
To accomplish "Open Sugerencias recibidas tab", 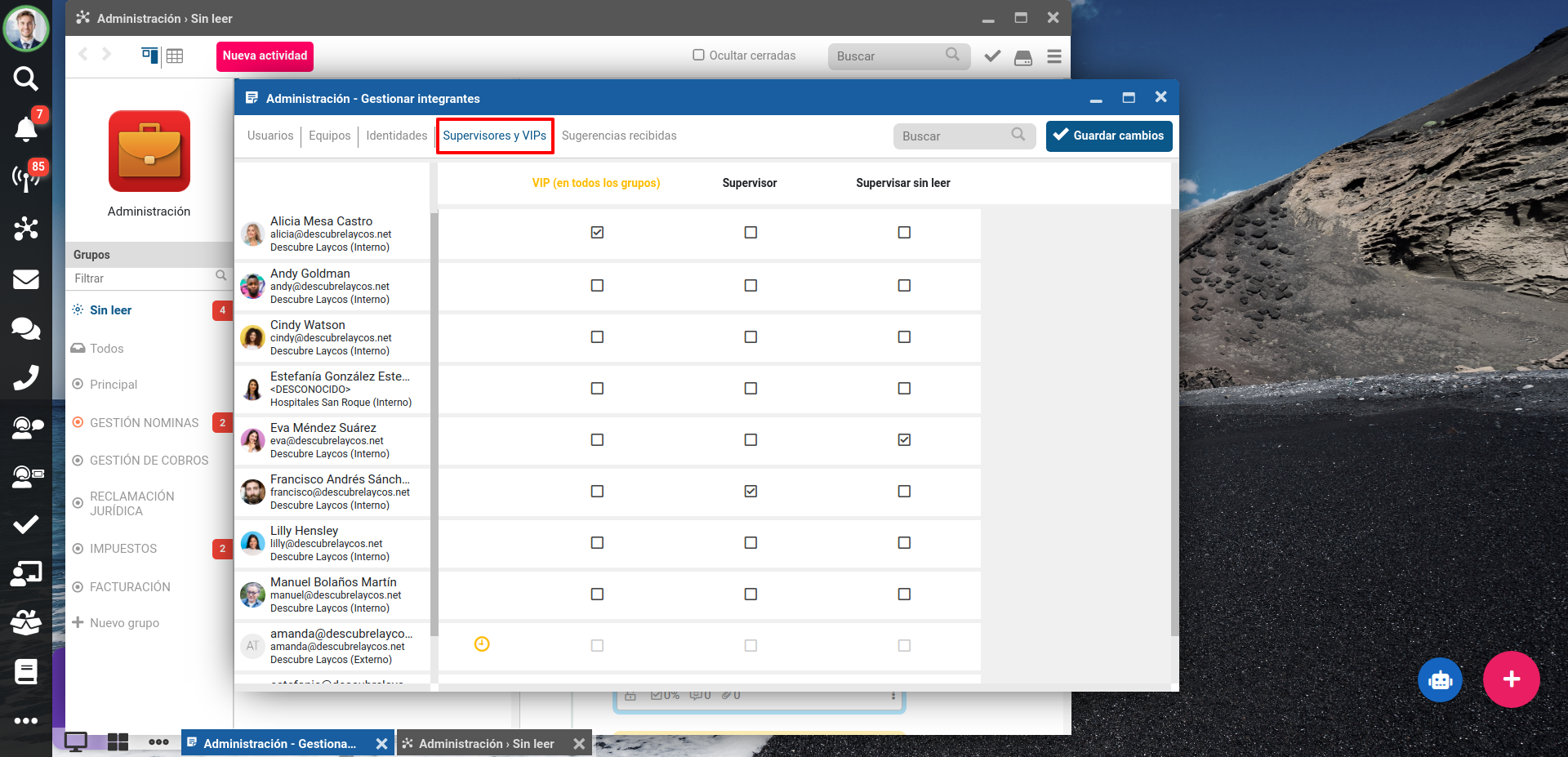I will click(619, 136).
